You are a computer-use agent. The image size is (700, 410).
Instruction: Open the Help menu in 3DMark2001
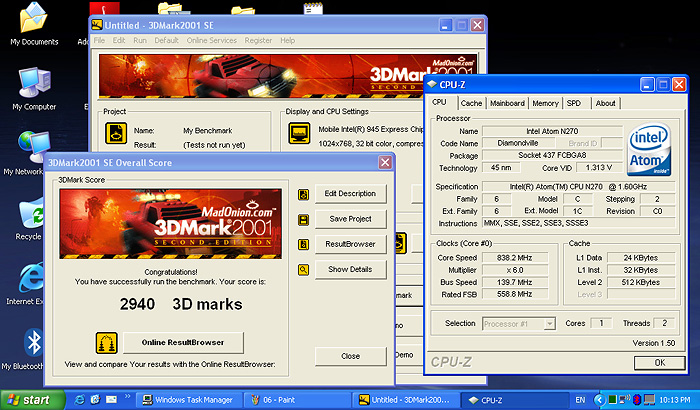(x=288, y=40)
